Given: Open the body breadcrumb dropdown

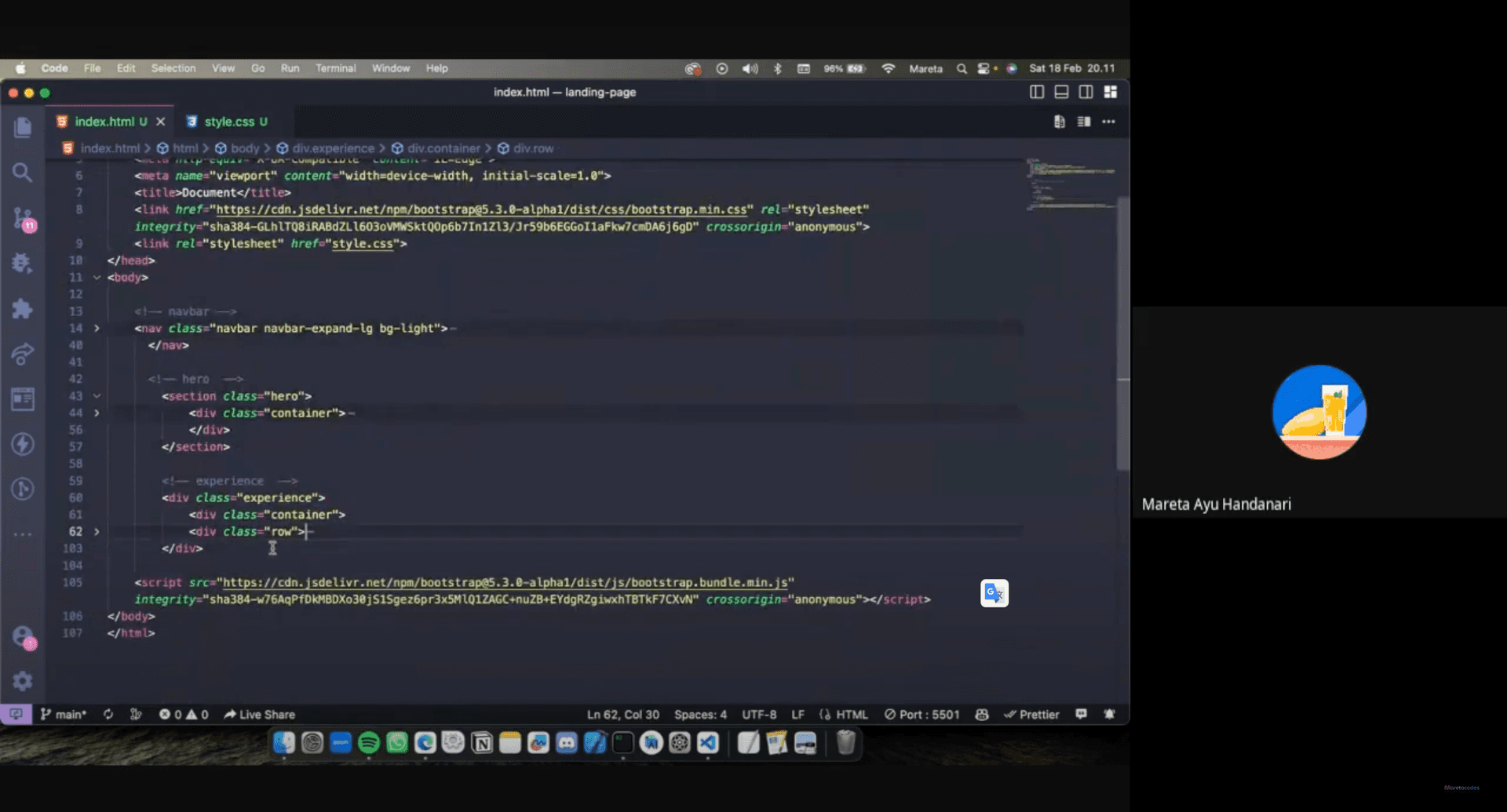Looking at the screenshot, I should [x=237, y=148].
